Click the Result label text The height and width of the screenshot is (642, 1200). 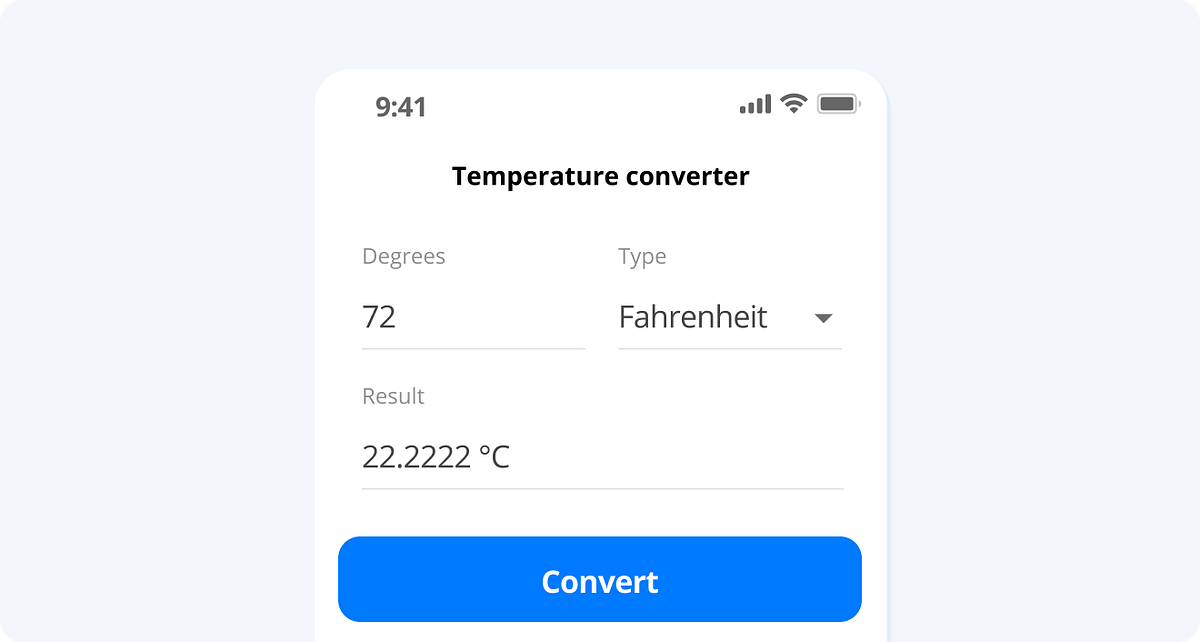393,396
